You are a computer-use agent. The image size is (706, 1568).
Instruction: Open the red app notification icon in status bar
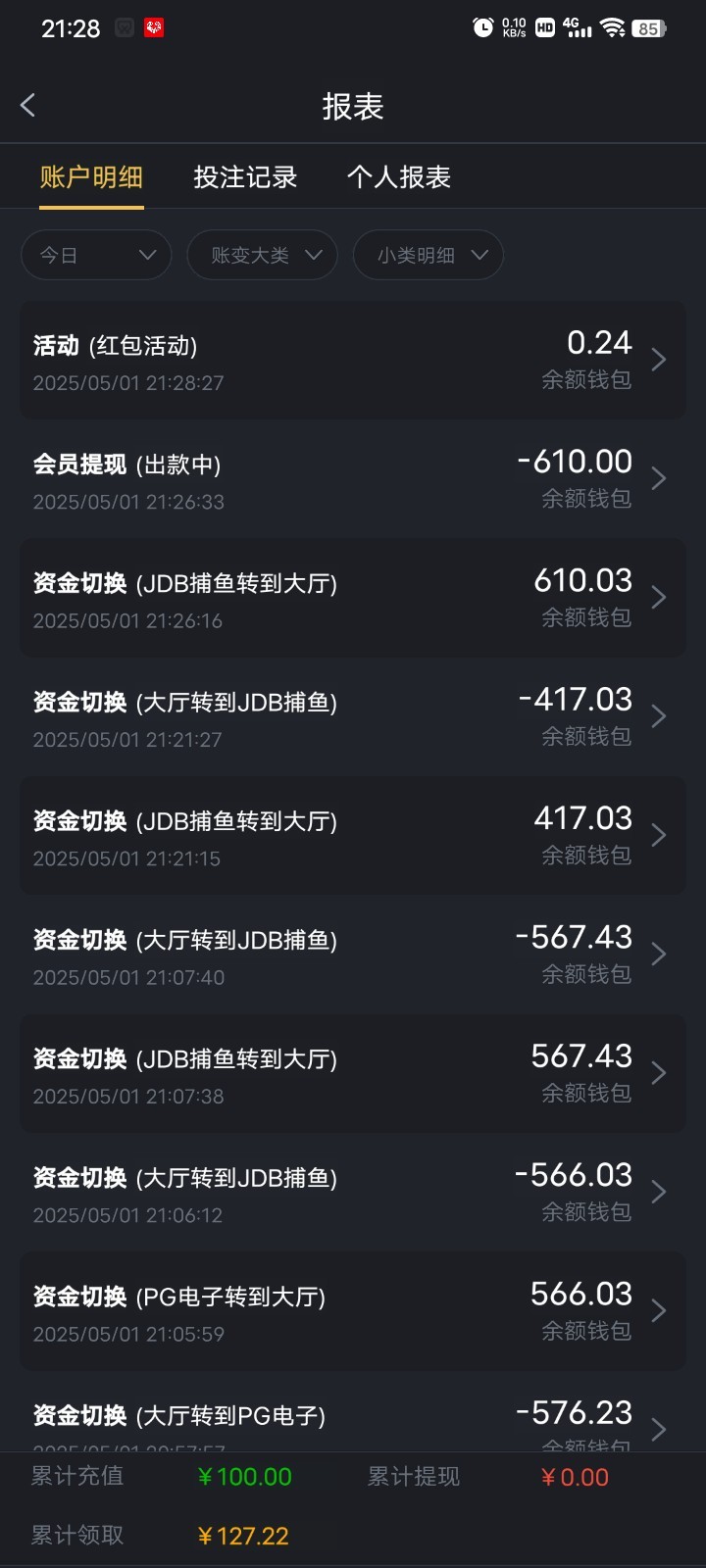pos(154,27)
